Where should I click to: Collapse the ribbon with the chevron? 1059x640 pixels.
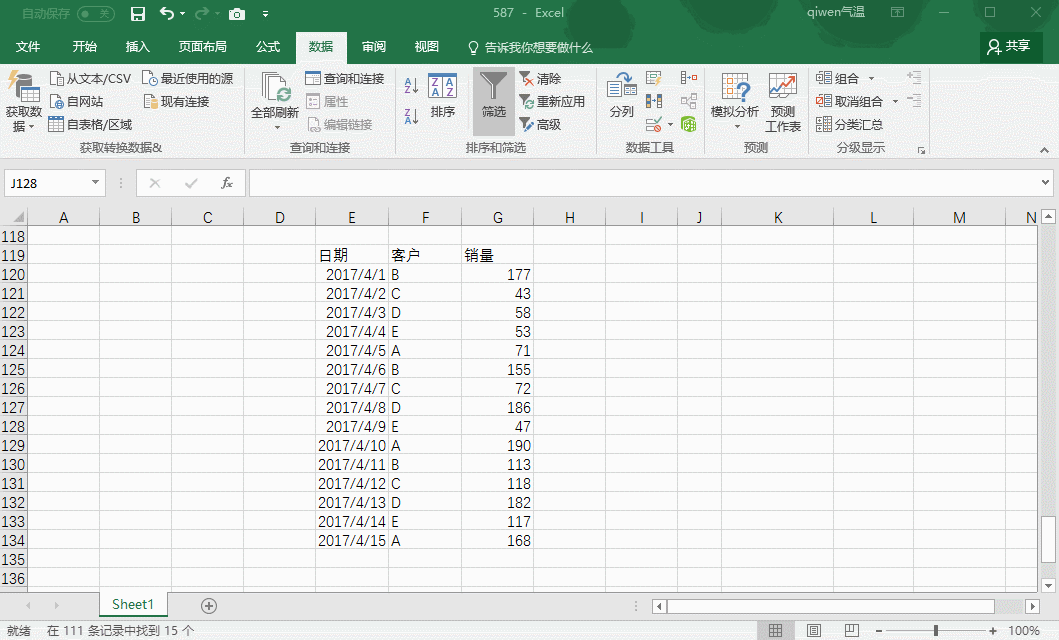pos(1044,150)
